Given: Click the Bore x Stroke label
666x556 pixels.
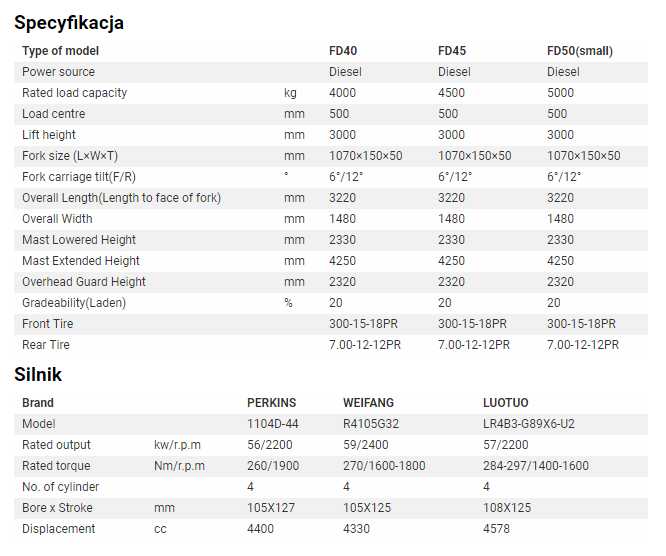Looking at the screenshot, I should click(57, 508).
